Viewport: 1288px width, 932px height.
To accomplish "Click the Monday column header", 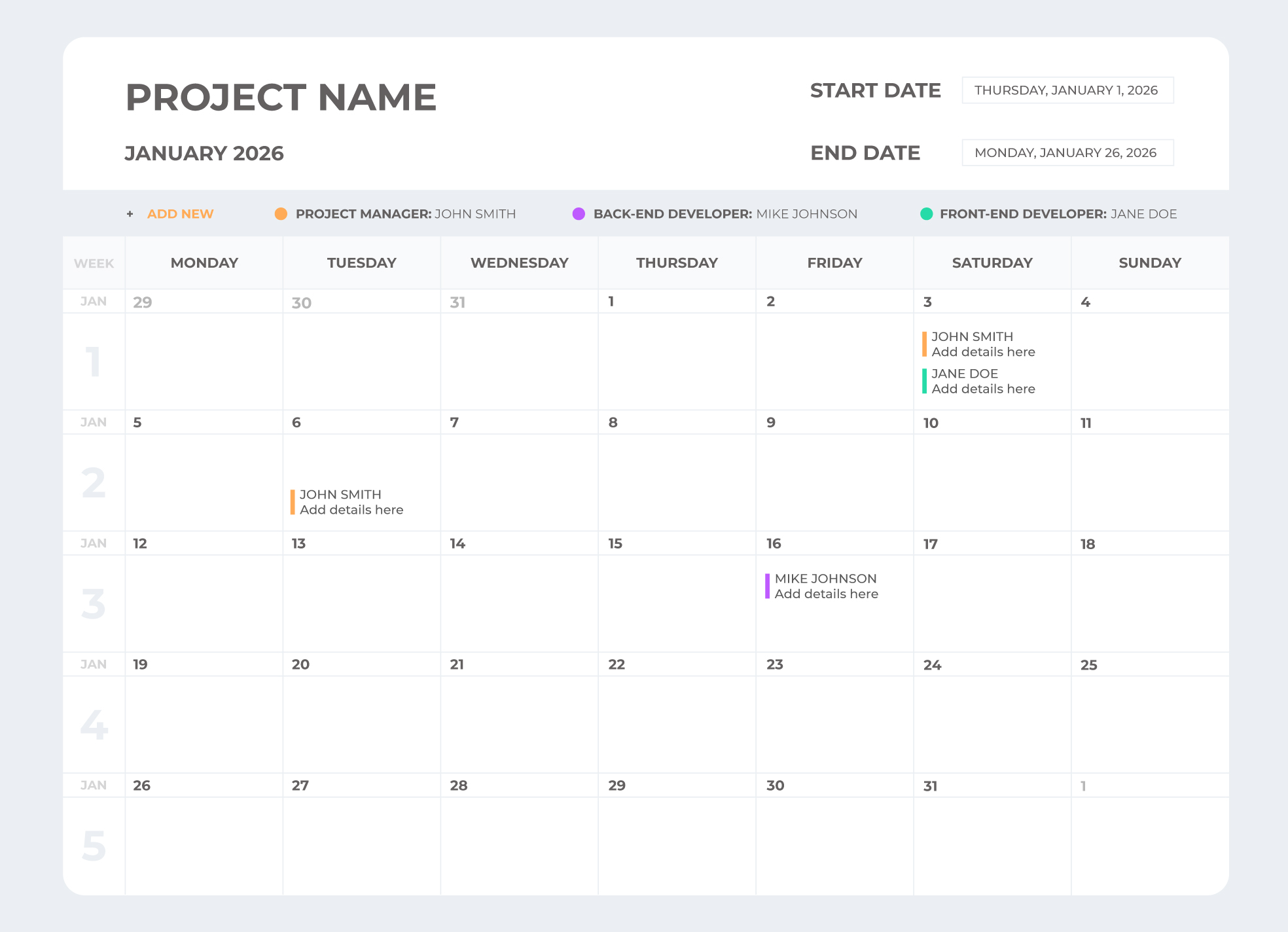I will point(204,263).
